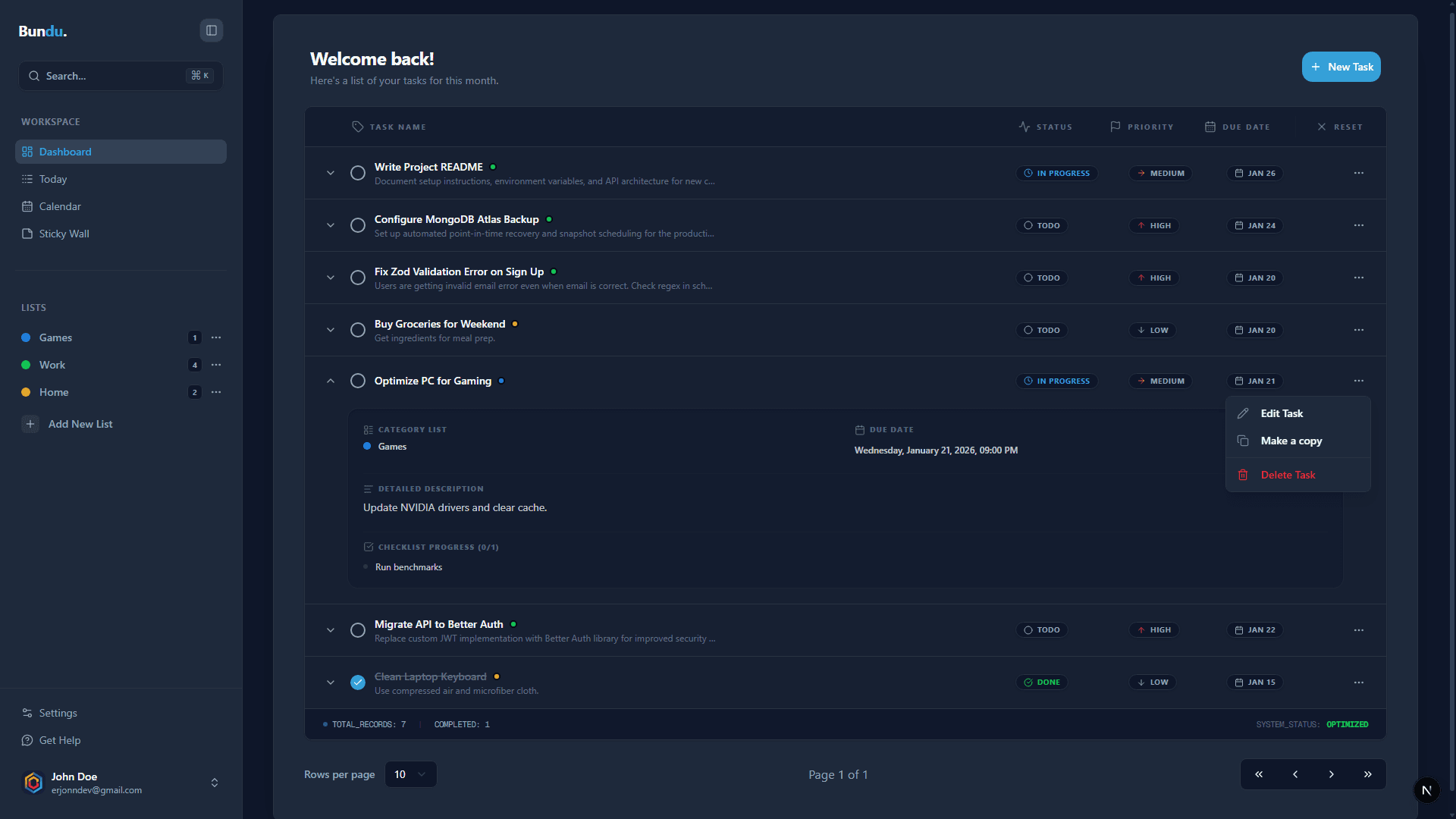Check the Run benchmarks checklist item

click(366, 566)
